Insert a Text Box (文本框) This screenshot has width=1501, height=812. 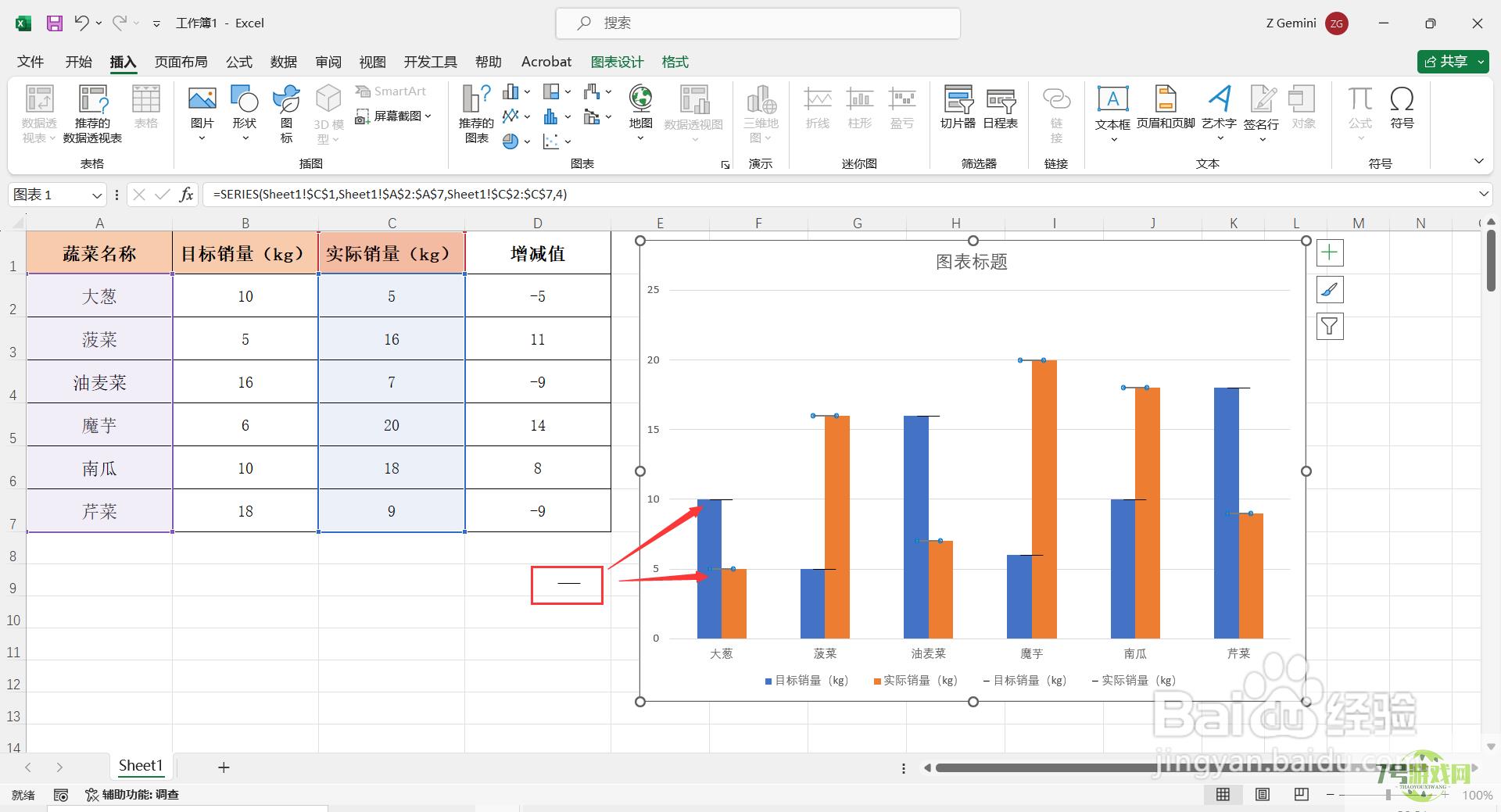(x=1112, y=114)
